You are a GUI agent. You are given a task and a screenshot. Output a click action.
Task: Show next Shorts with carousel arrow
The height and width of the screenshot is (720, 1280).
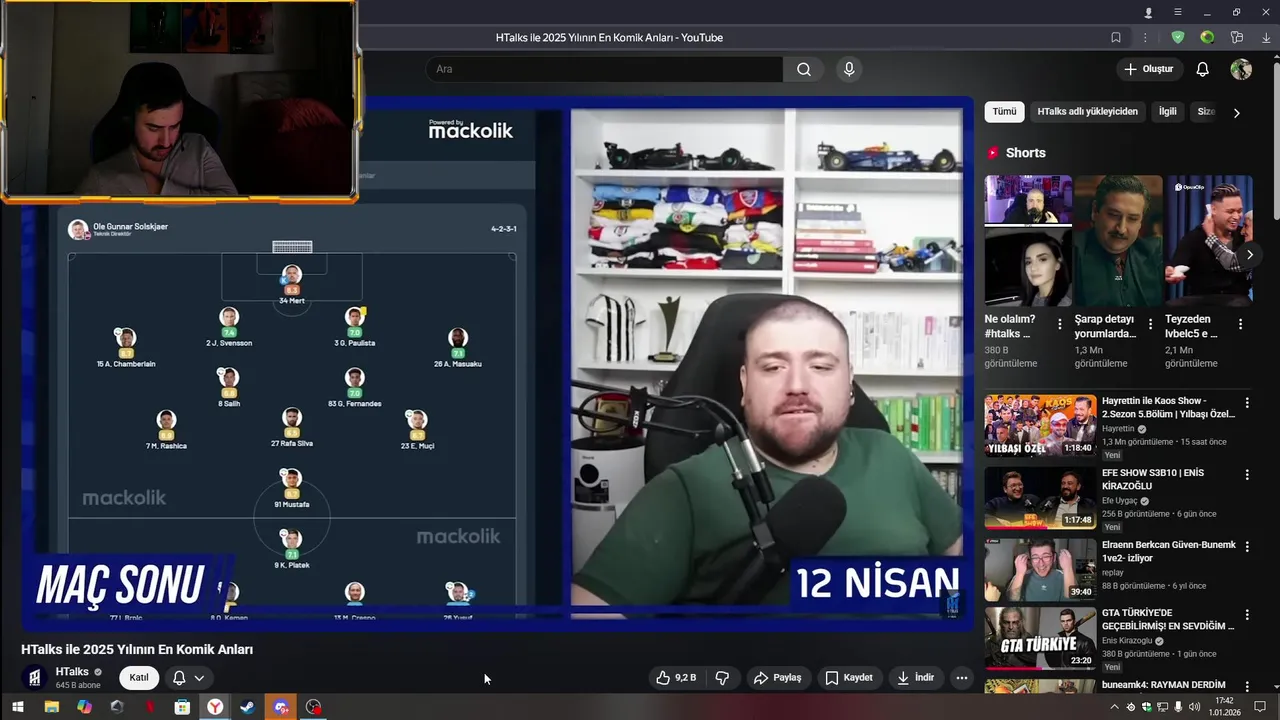(x=1249, y=255)
